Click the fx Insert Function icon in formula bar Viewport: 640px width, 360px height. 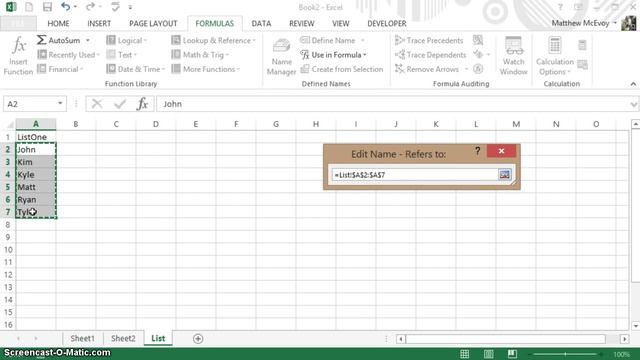coord(142,104)
